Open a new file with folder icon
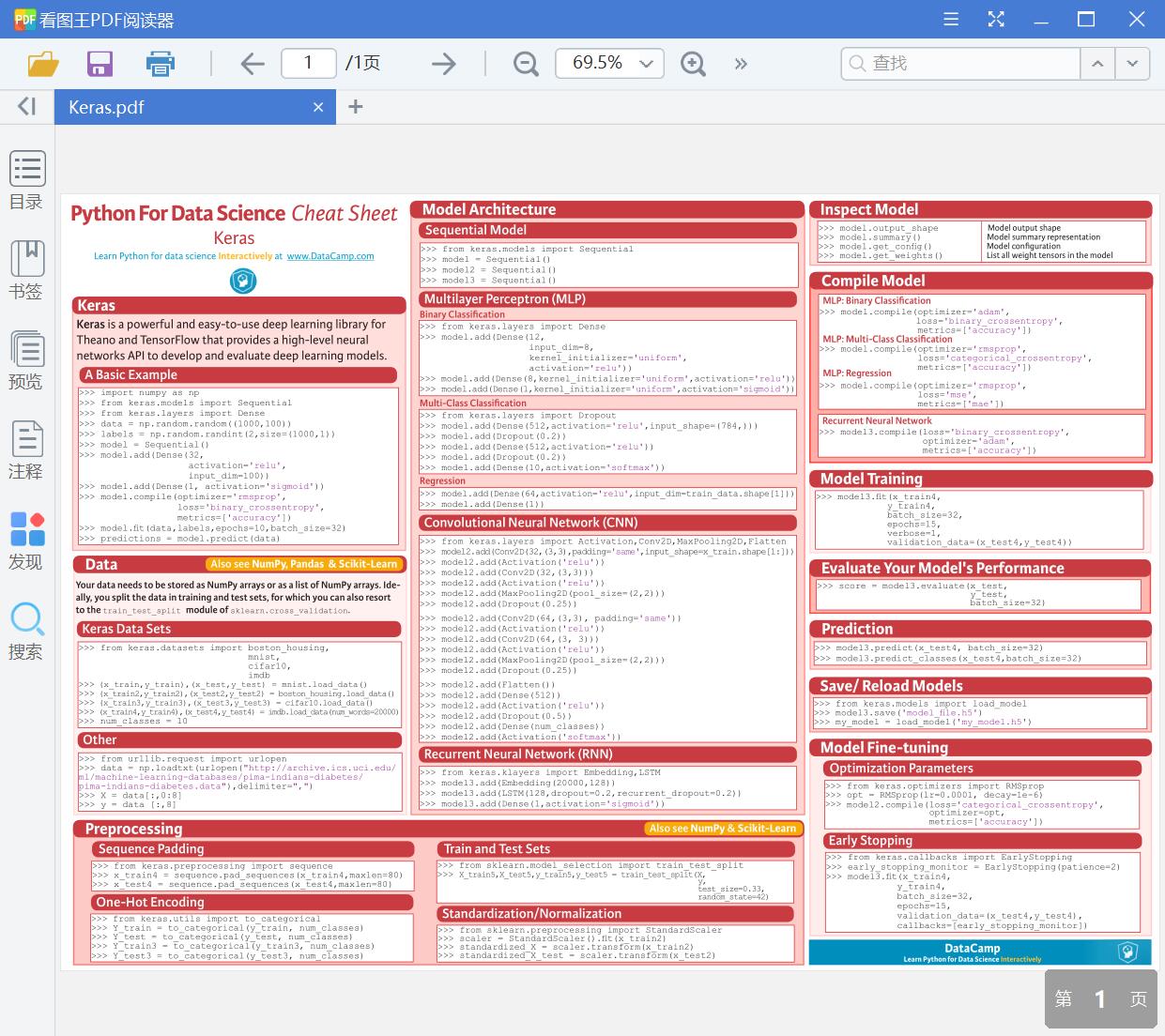1165x1036 pixels. pyautogui.click(x=44, y=63)
